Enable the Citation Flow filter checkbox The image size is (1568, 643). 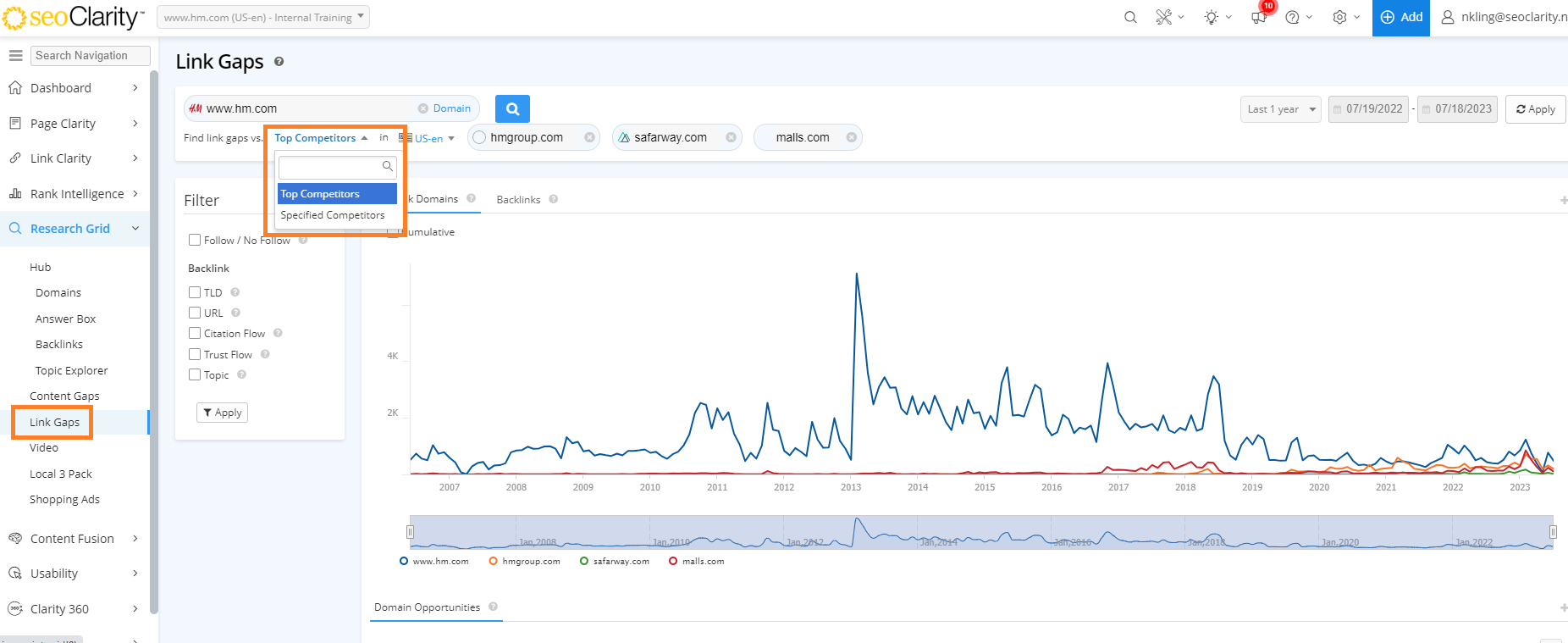pyautogui.click(x=195, y=333)
